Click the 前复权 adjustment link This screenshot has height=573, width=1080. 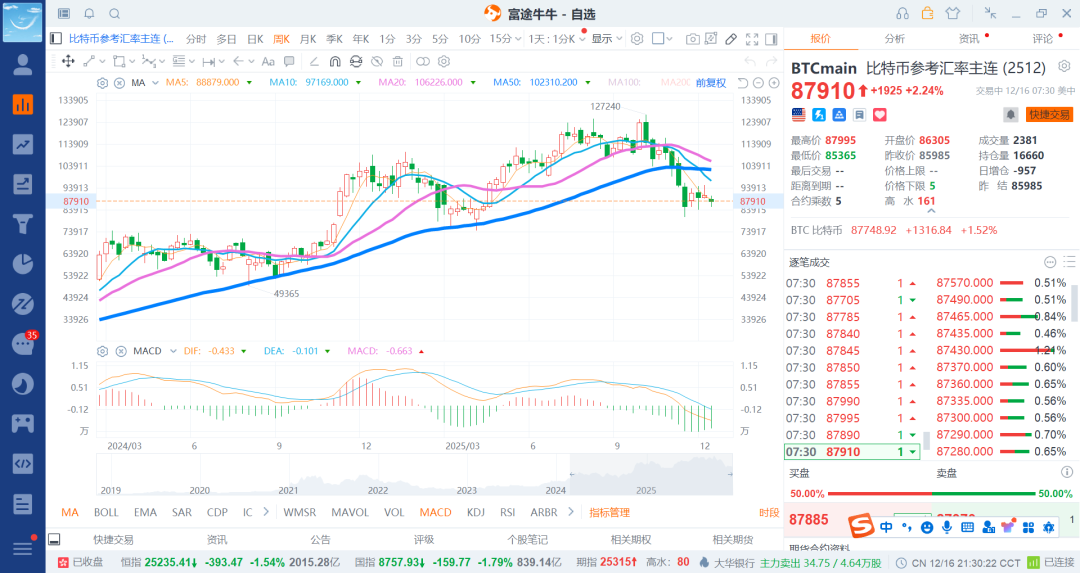(711, 83)
